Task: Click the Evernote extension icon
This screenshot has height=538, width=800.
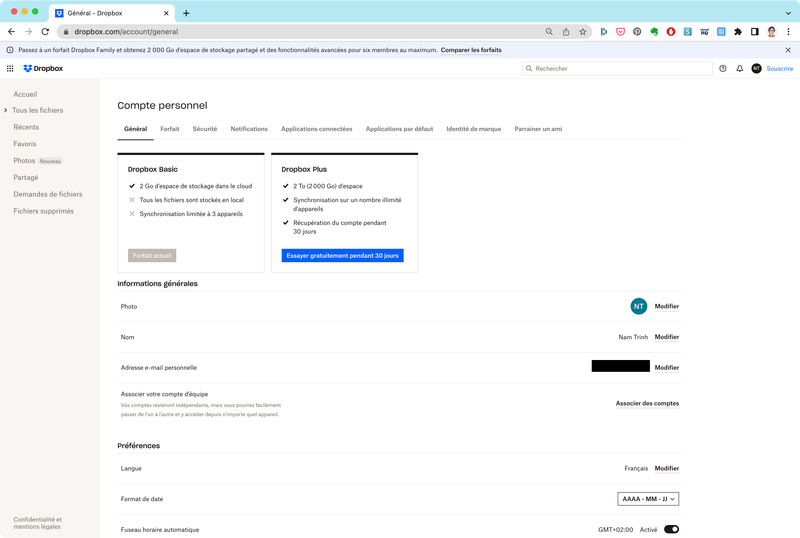Action: pos(654,31)
